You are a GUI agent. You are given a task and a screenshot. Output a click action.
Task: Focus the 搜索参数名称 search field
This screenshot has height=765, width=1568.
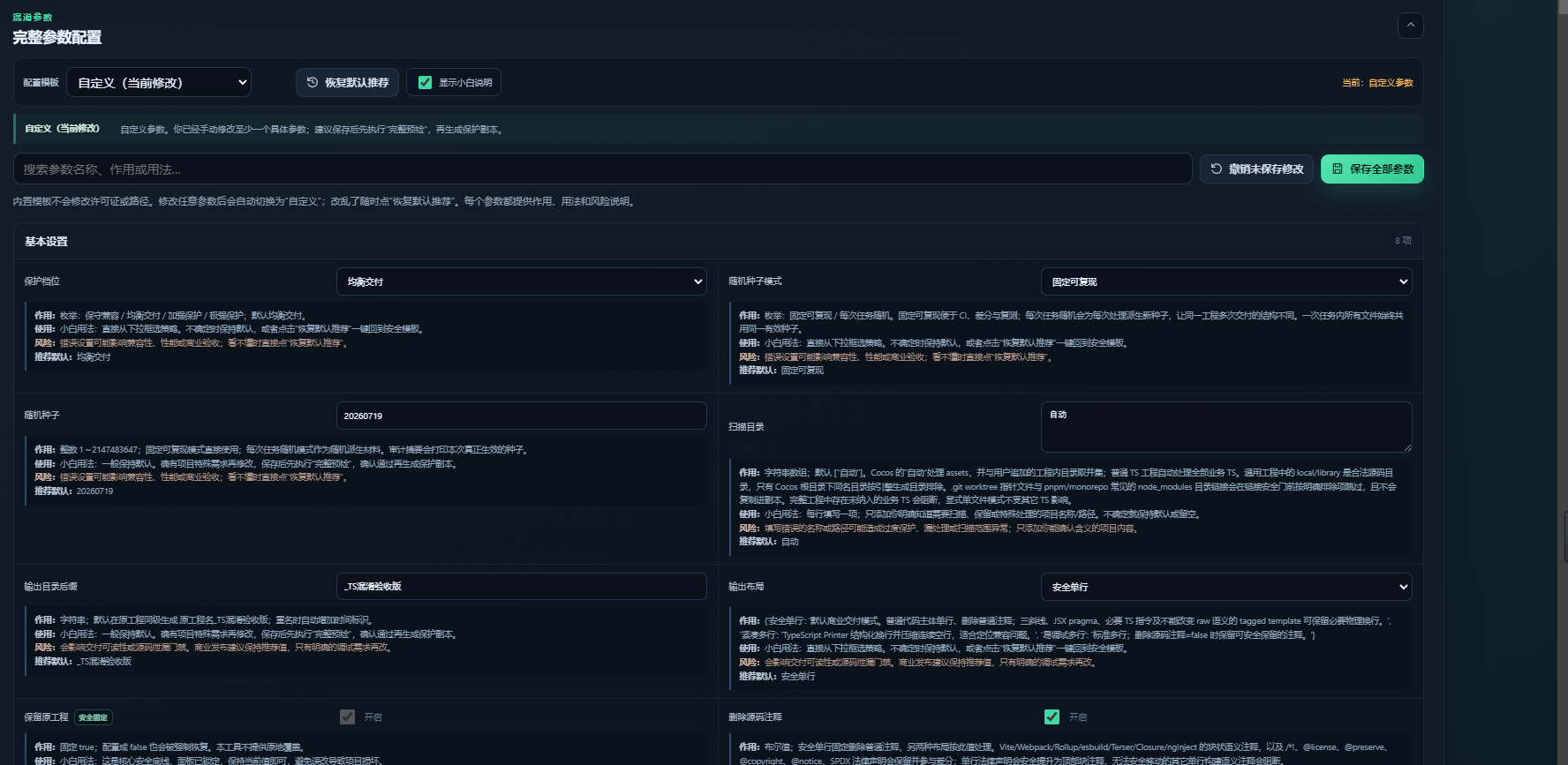click(602, 169)
